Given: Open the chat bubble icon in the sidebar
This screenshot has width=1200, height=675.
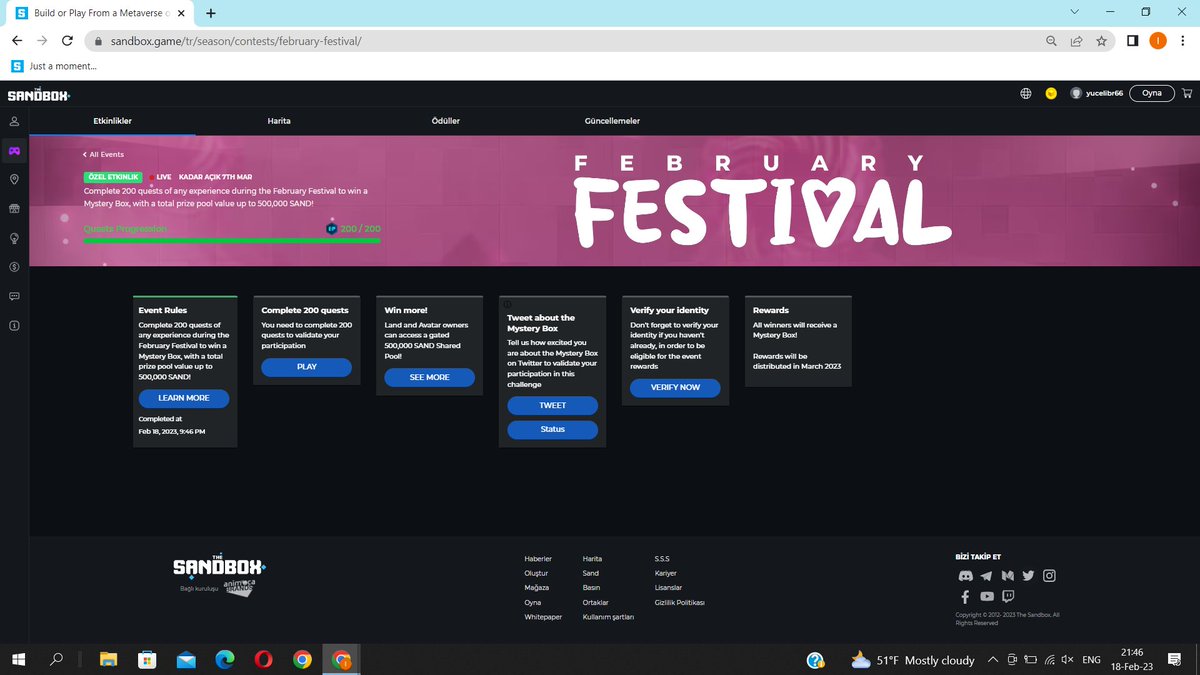Looking at the screenshot, I should tap(14, 296).
